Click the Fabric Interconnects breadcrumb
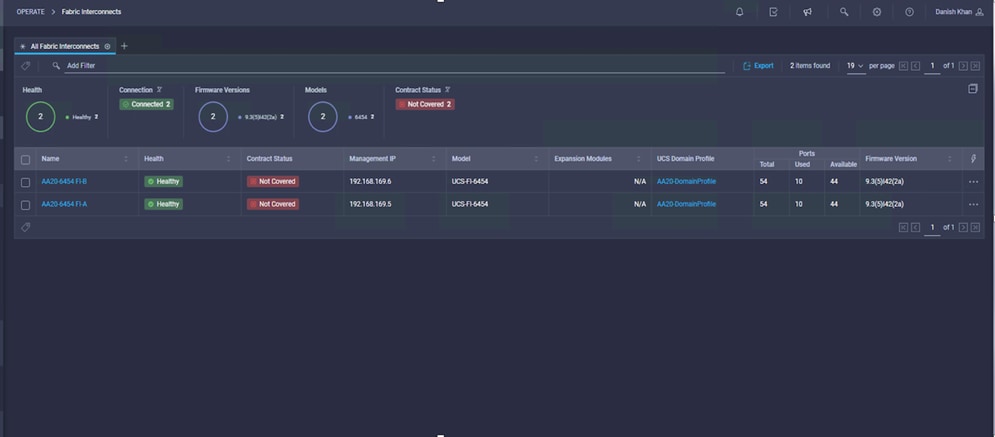This screenshot has width=995, height=437. click(x=91, y=11)
